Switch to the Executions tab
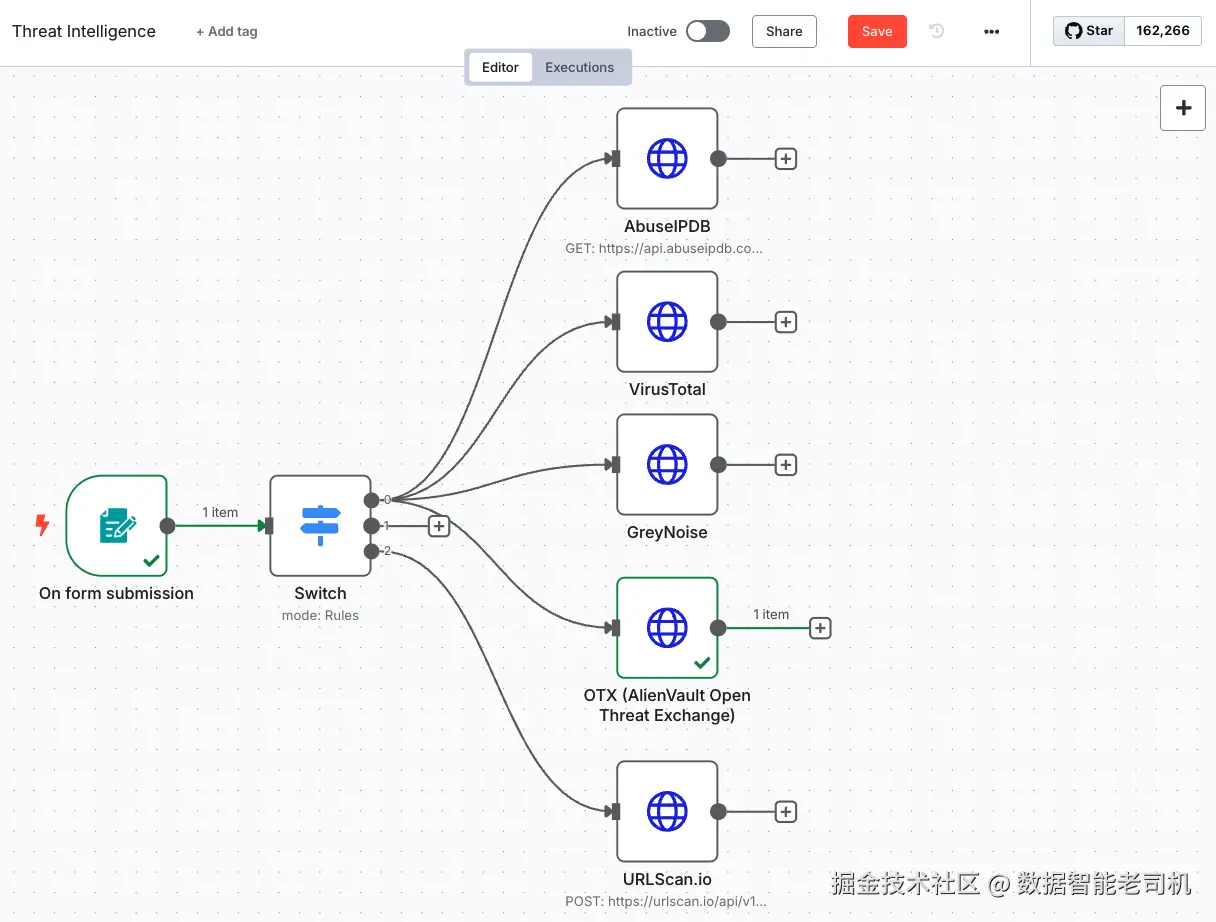Viewport: 1216px width, 922px height. (x=579, y=67)
